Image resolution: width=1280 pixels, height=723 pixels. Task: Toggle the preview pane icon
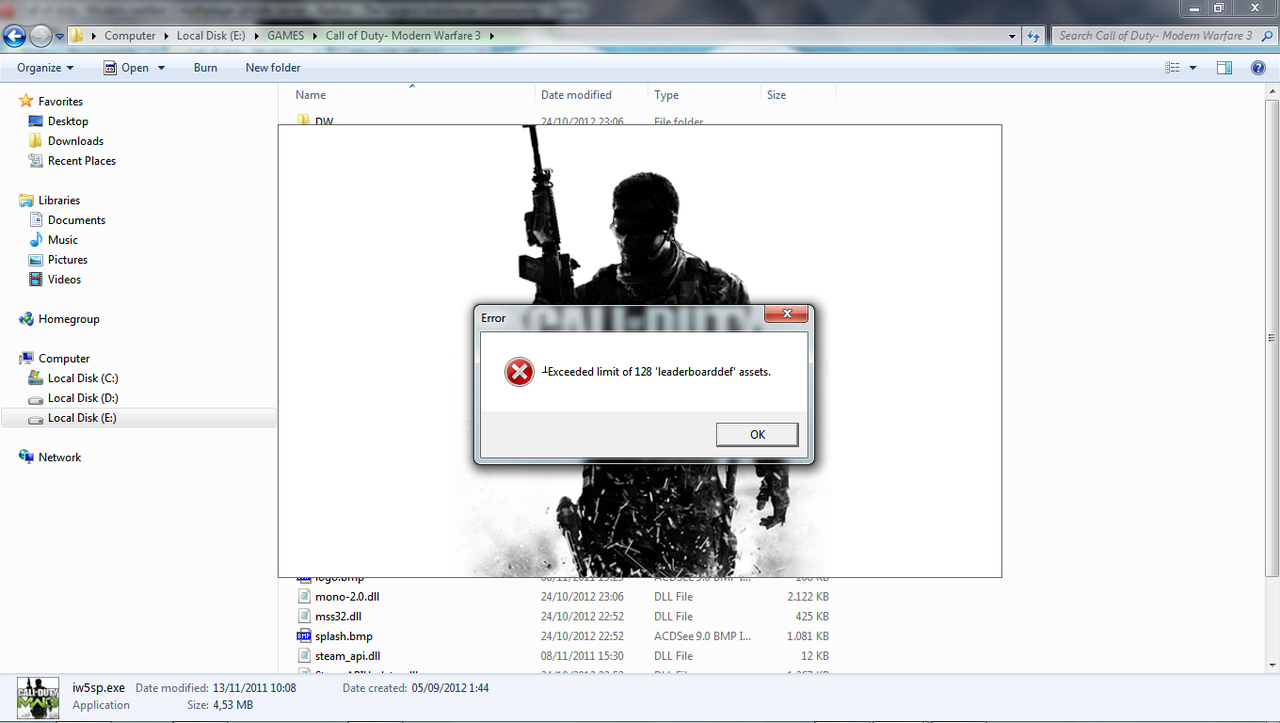1224,68
